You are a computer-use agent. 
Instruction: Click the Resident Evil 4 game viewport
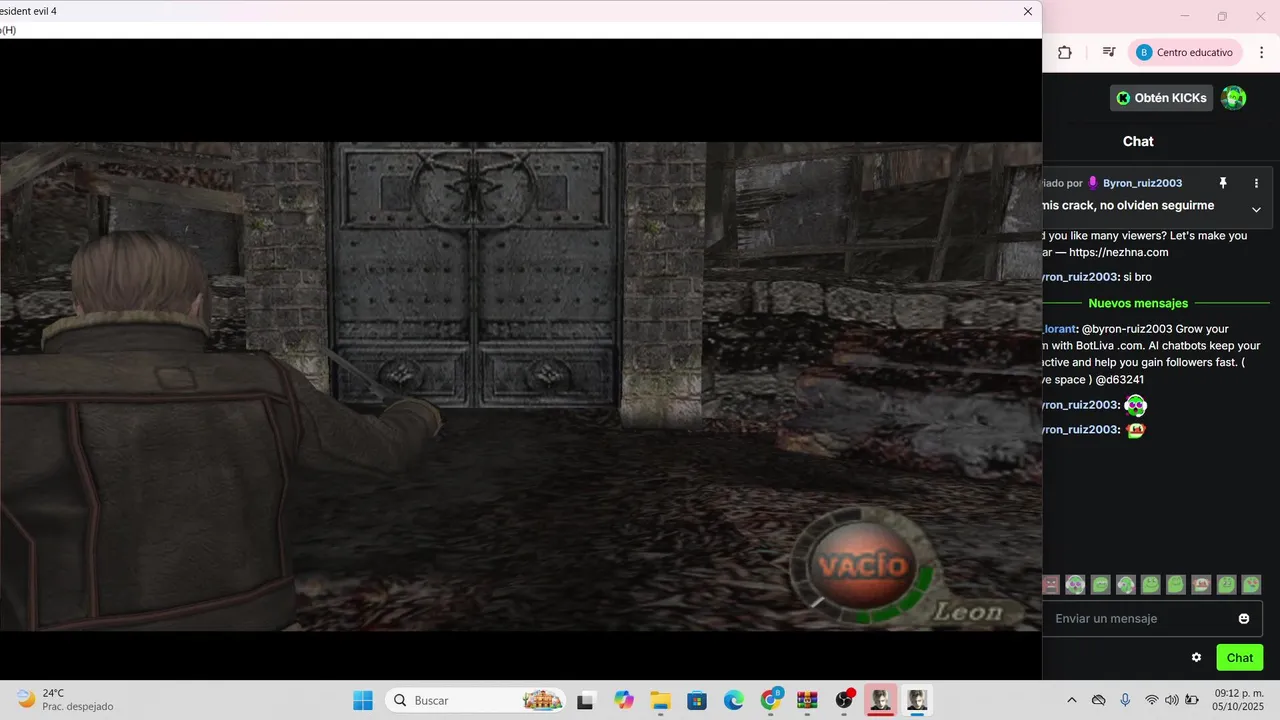click(520, 386)
